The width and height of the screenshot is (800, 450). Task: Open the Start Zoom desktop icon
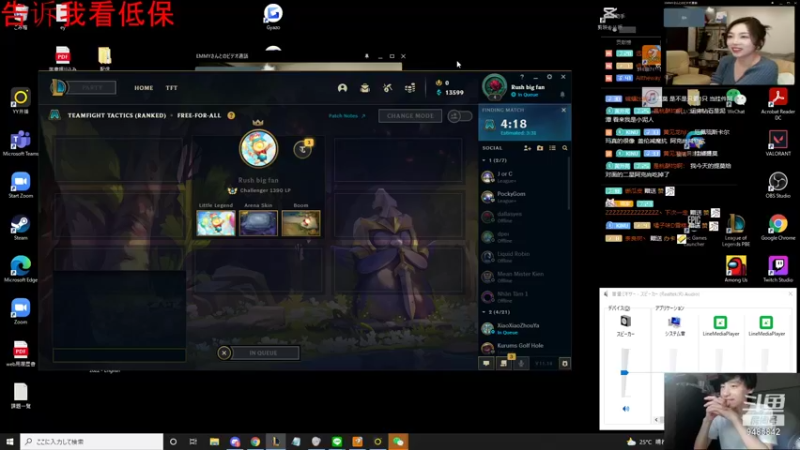tap(20, 185)
